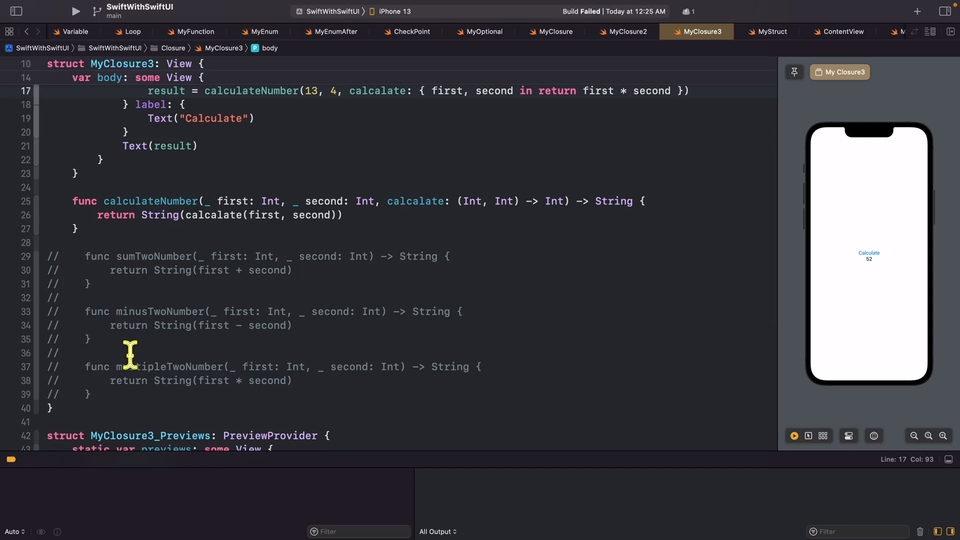Clear the console with trash icon

point(920,531)
